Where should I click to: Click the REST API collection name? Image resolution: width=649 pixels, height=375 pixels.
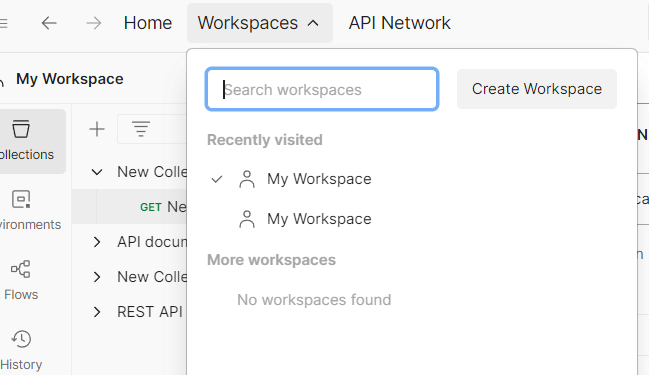point(150,312)
